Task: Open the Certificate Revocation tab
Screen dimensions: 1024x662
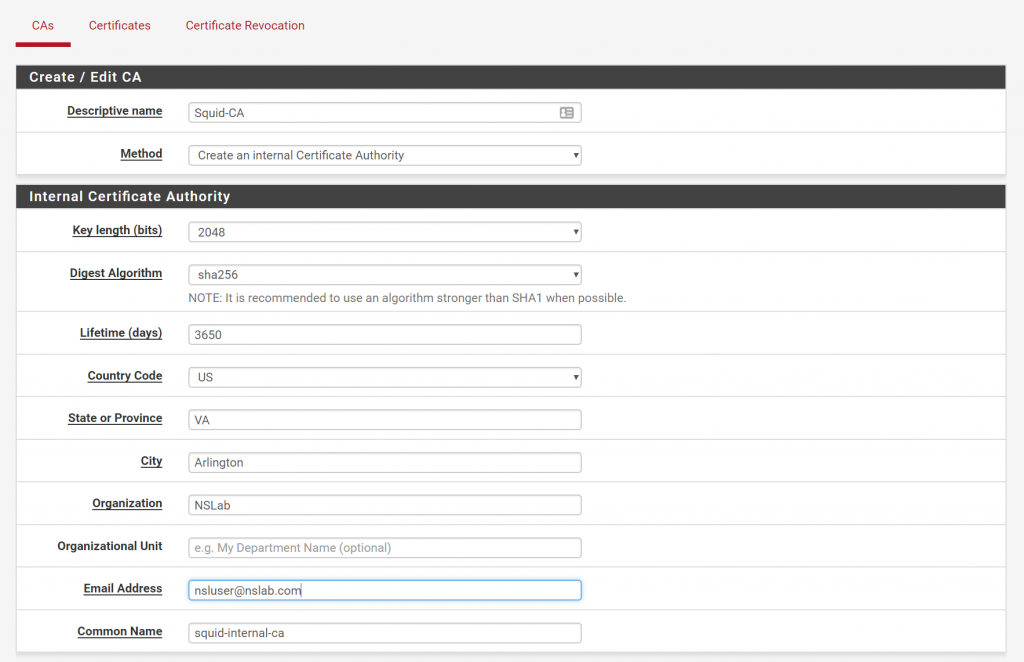Action: 245,25
